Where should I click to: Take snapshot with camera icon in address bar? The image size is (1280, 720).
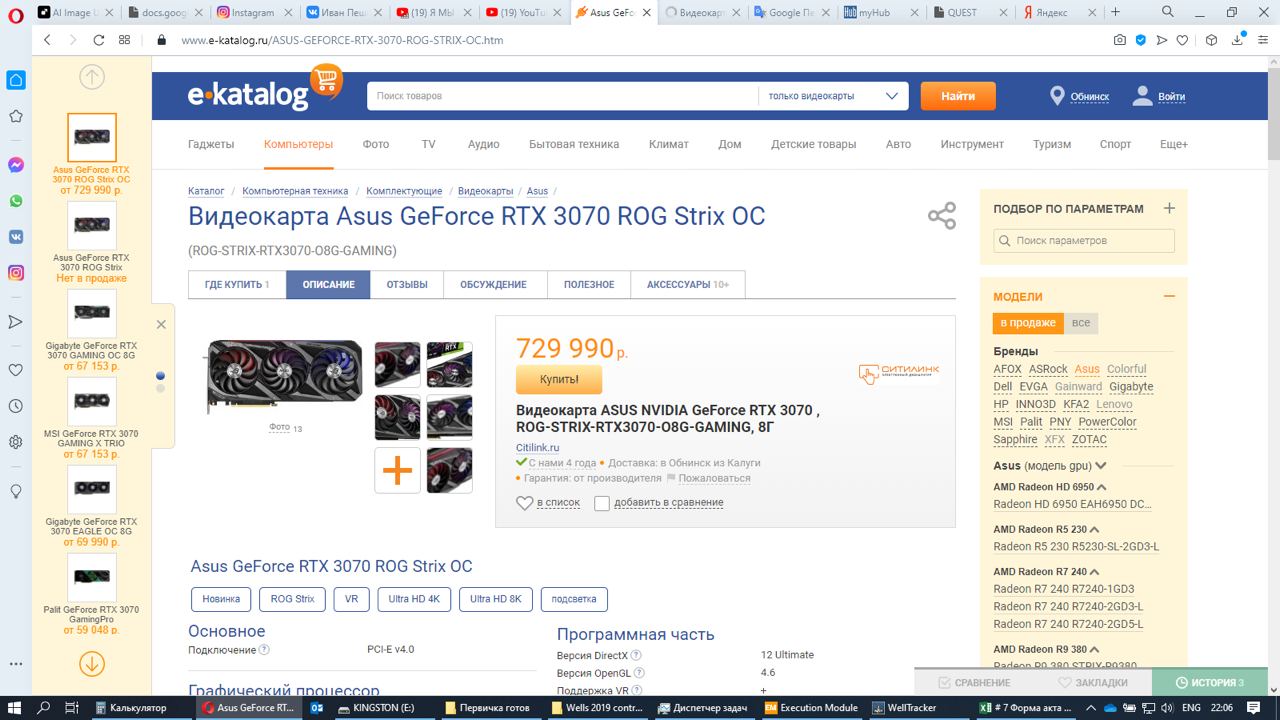click(x=1120, y=40)
